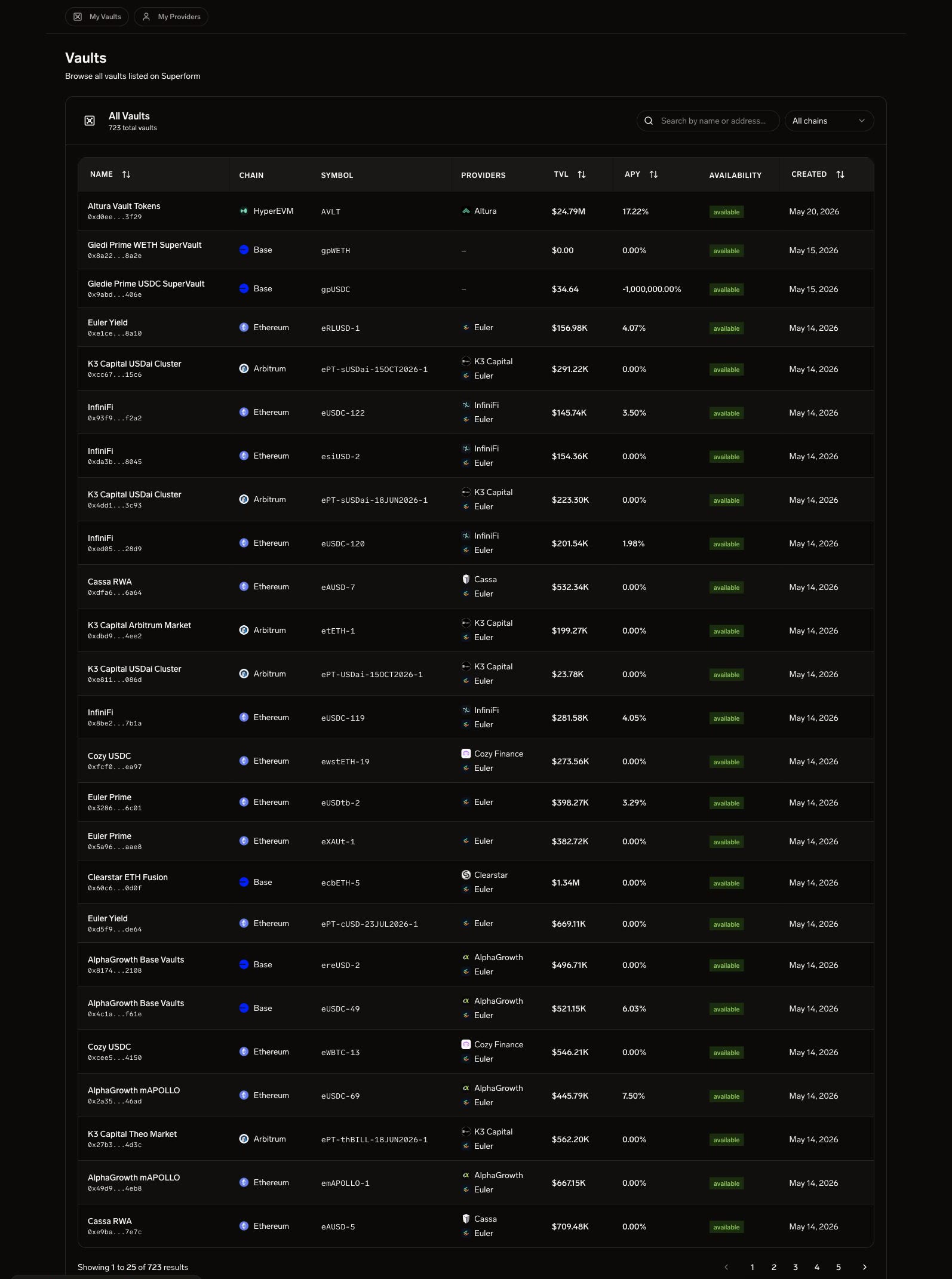Click the $709.48K TVL value

pos(570,1226)
